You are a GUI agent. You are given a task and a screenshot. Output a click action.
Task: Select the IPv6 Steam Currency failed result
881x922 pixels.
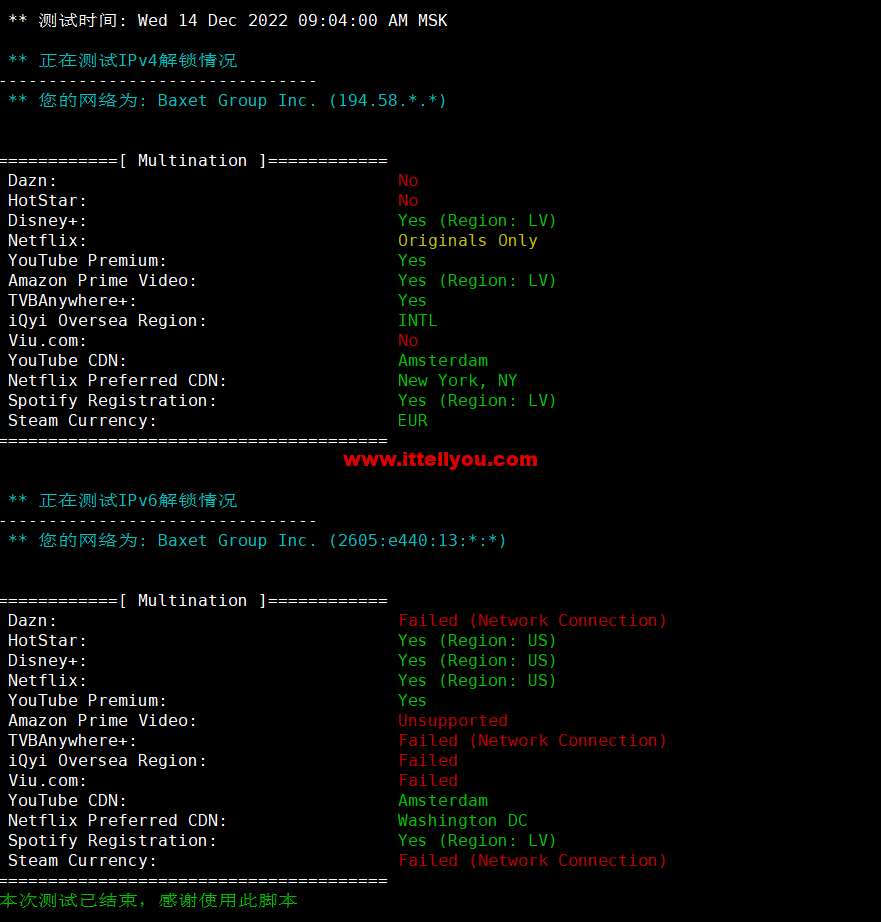tap(532, 860)
